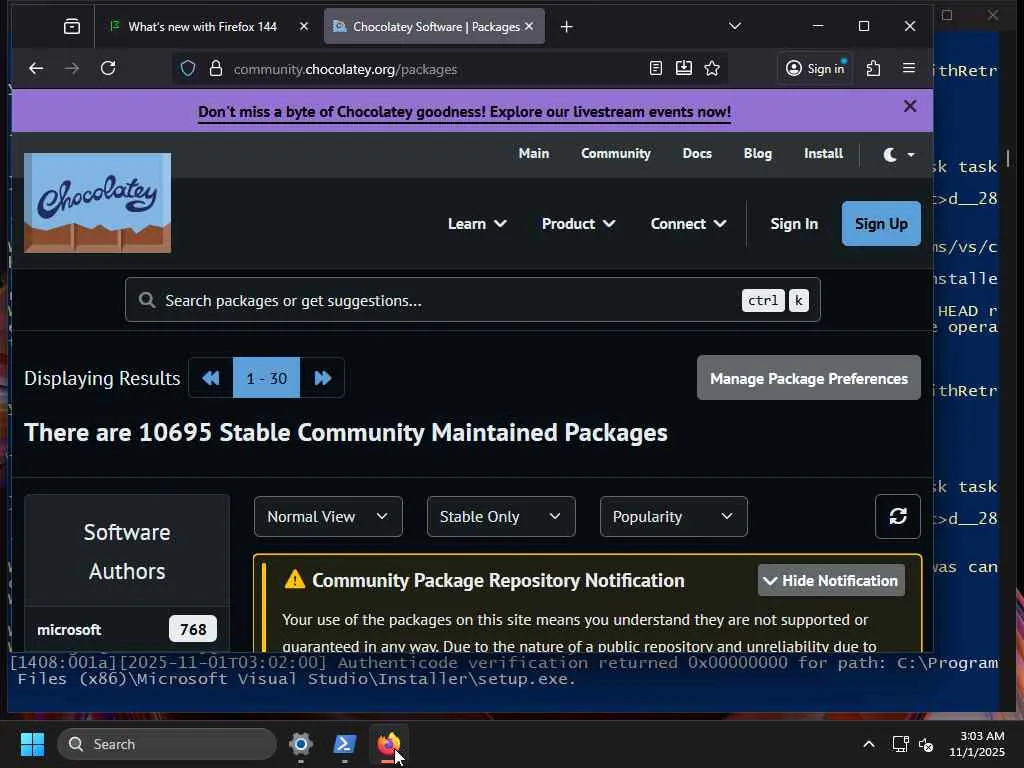
Task: Click the blue Sign Up button
Action: (x=881, y=224)
